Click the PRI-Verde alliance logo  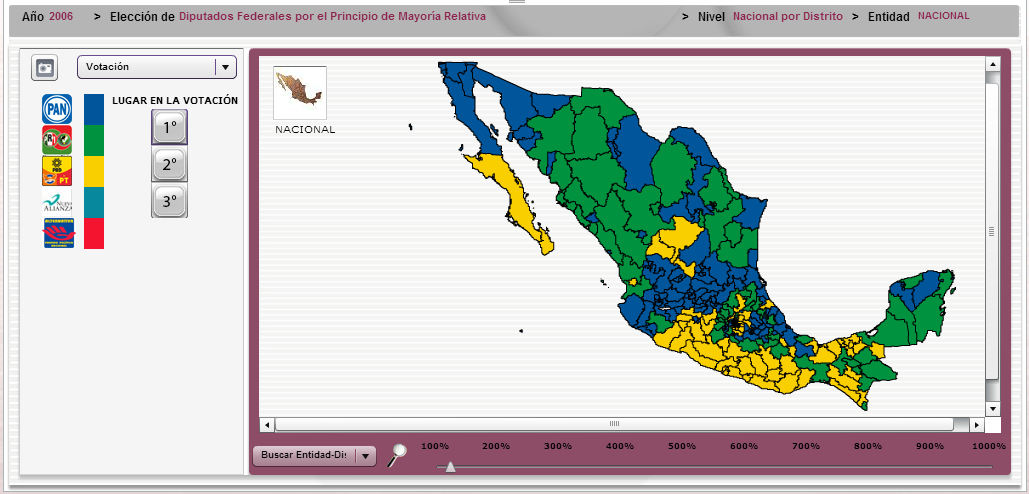[x=57, y=140]
